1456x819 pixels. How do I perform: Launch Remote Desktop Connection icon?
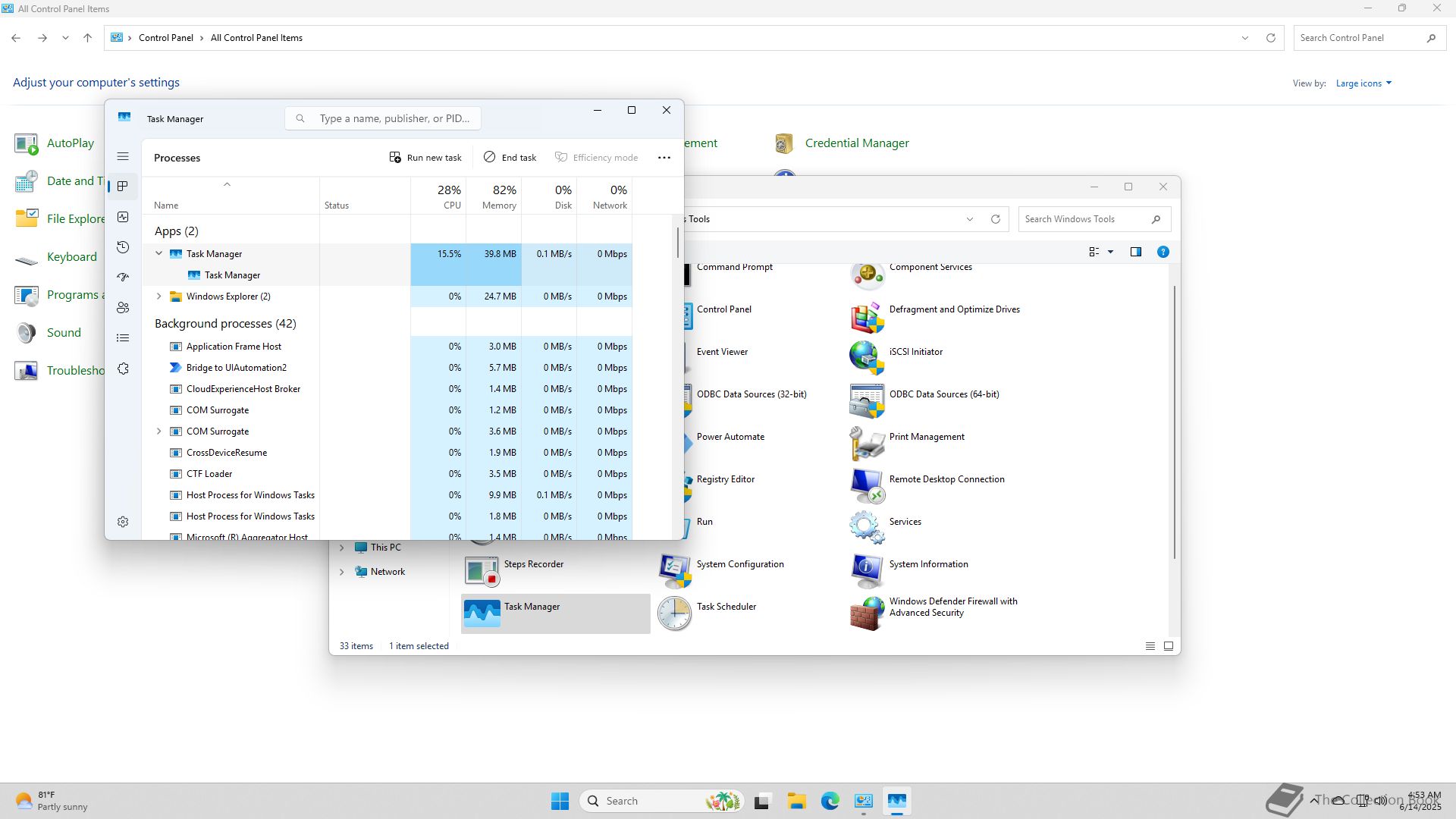tap(867, 485)
